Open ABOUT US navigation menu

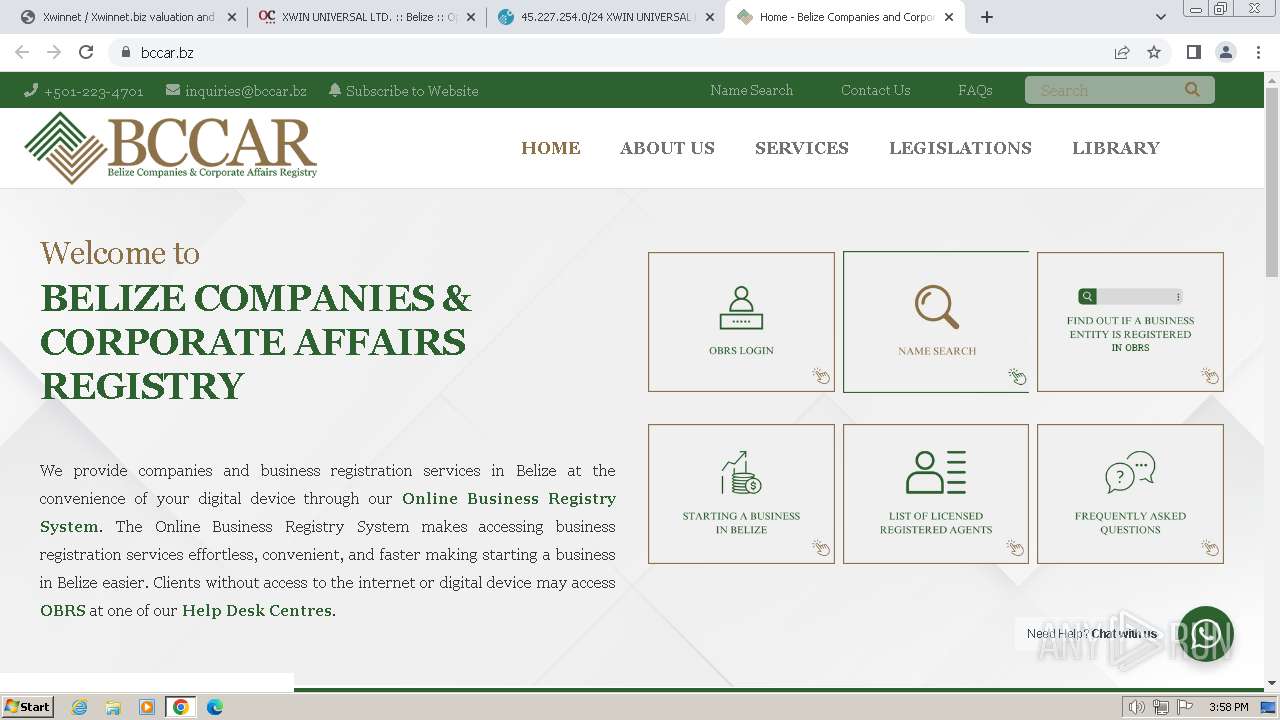pyautogui.click(x=667, y=148)
